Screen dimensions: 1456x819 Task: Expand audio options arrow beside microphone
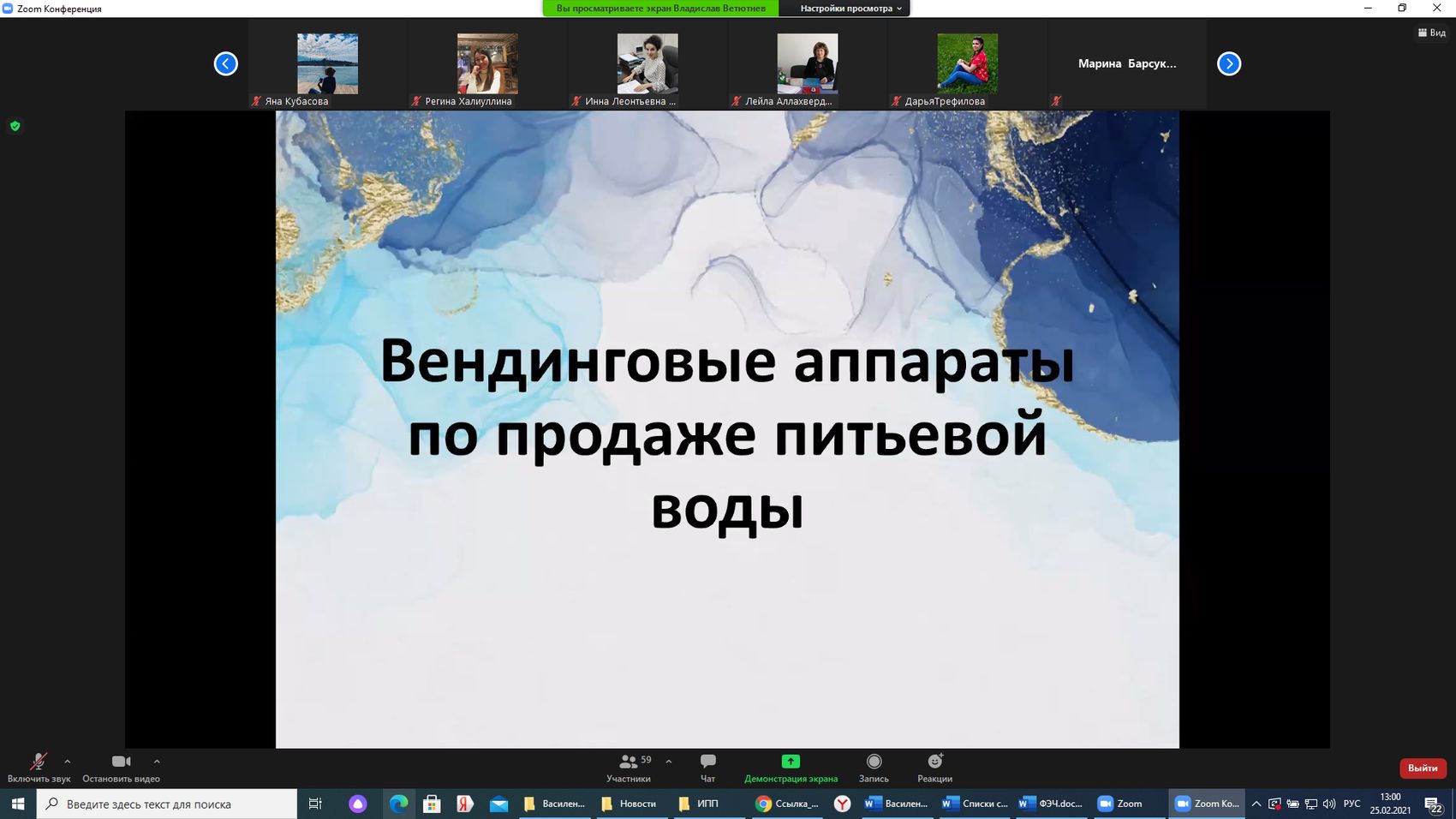68,761
